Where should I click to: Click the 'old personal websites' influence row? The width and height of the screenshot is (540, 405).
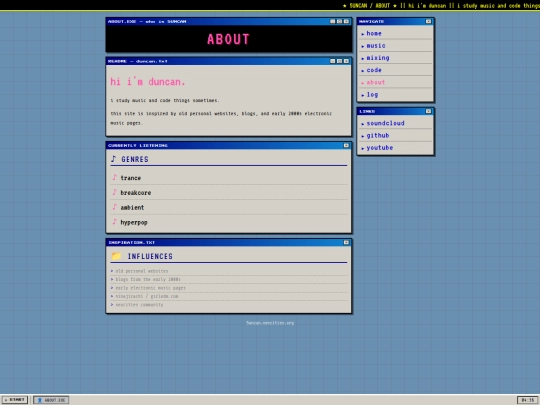click(229, 271)
